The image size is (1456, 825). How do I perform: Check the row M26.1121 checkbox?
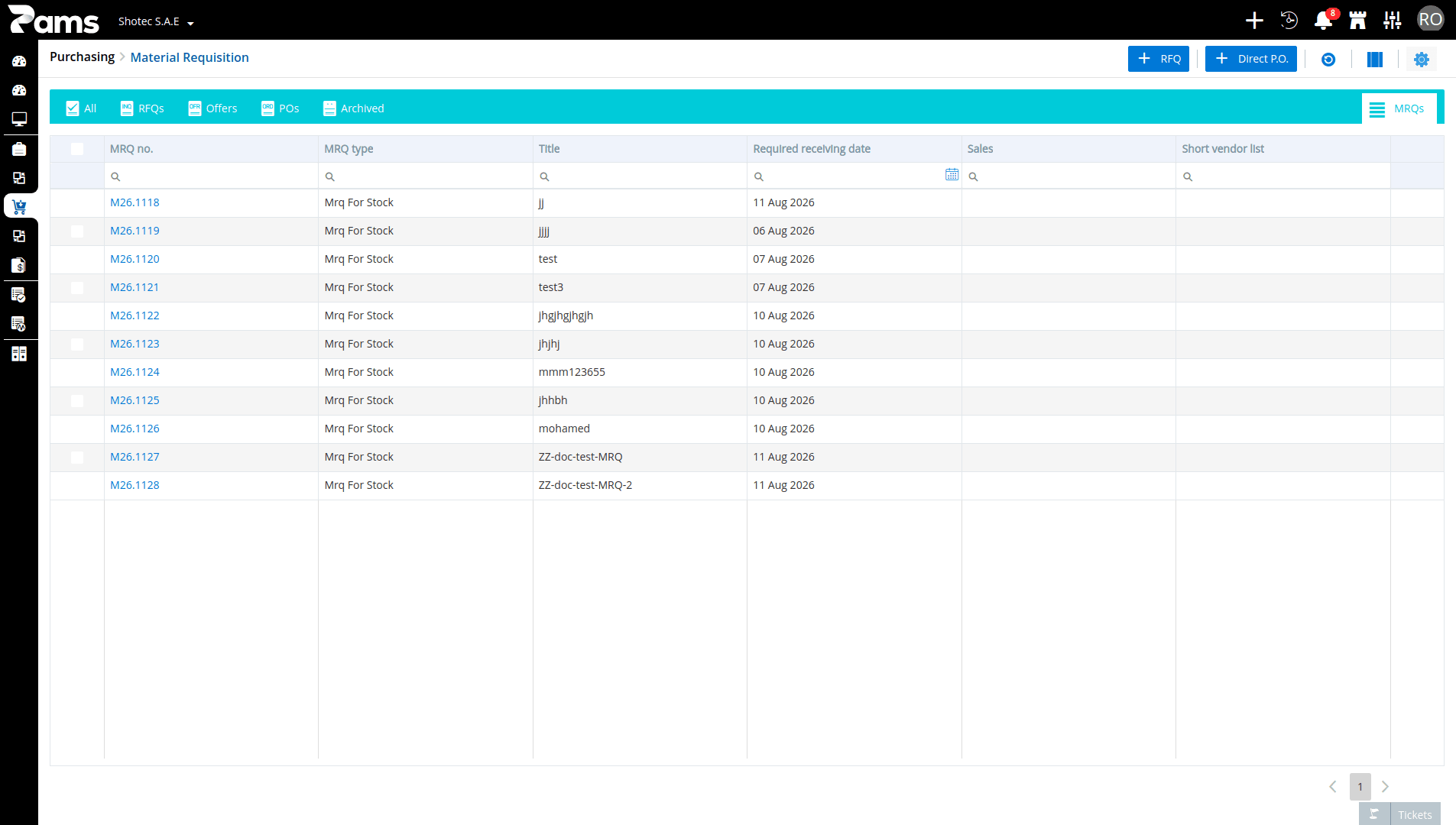[77, 288]
